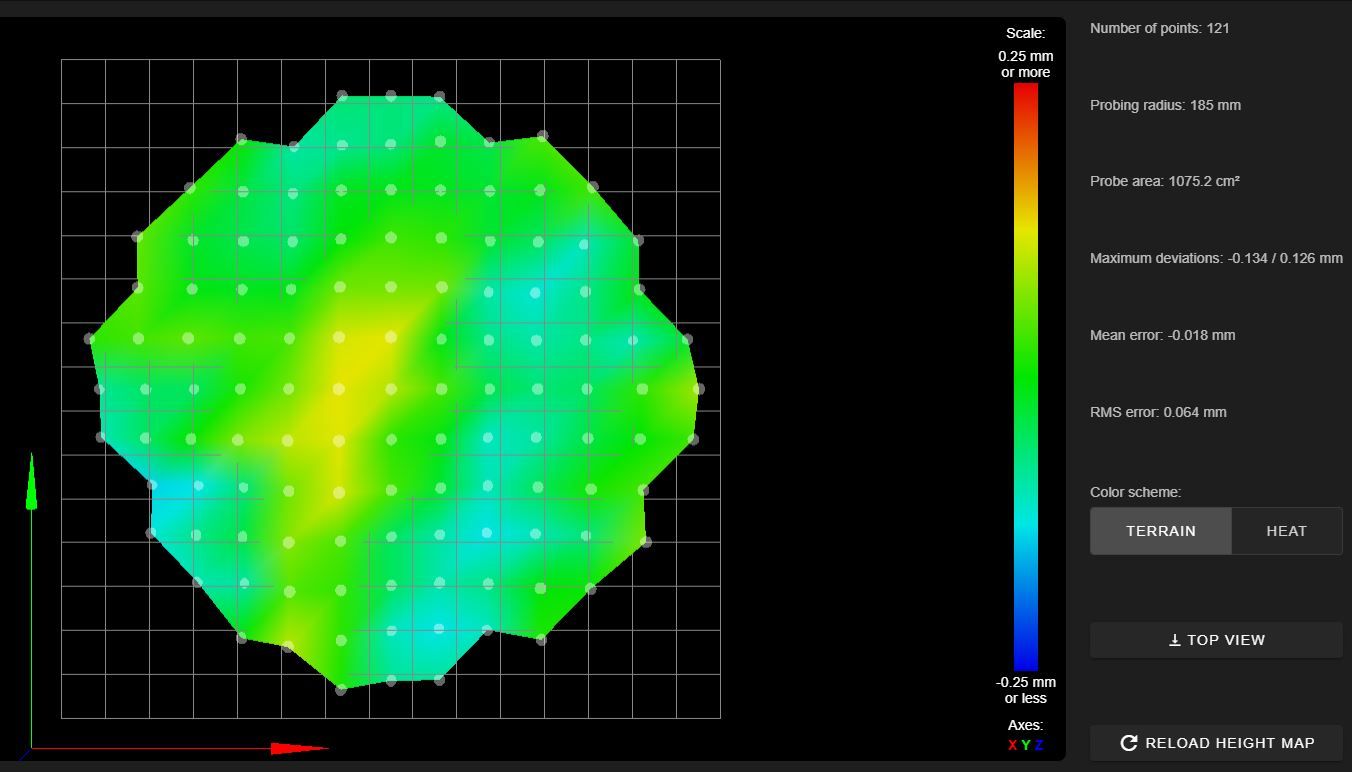This screenshot has height=772, width=1352.
Task: Click the 'Scale:' heading
Action: (x=1026, y=33)
